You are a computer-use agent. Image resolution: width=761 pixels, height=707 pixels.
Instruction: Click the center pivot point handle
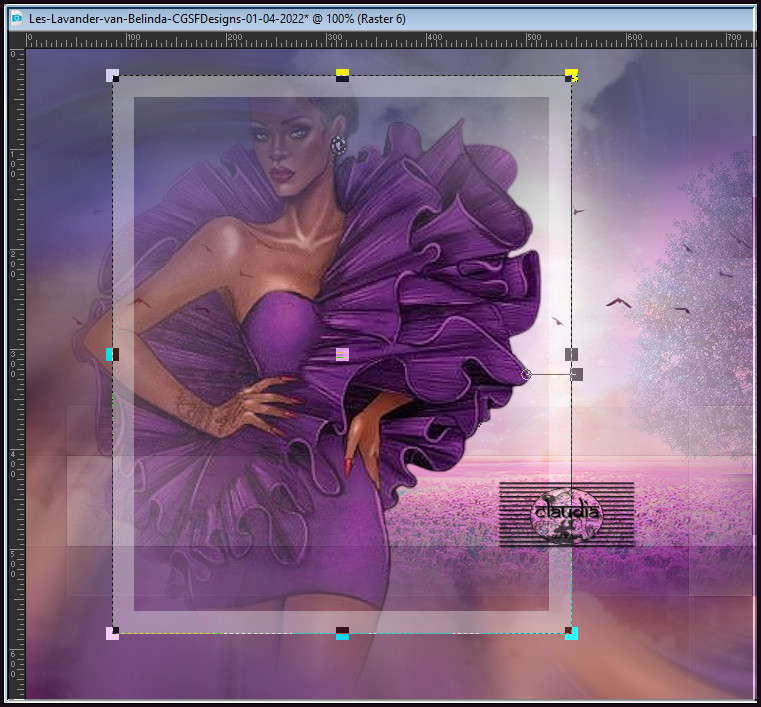(342, 354)
